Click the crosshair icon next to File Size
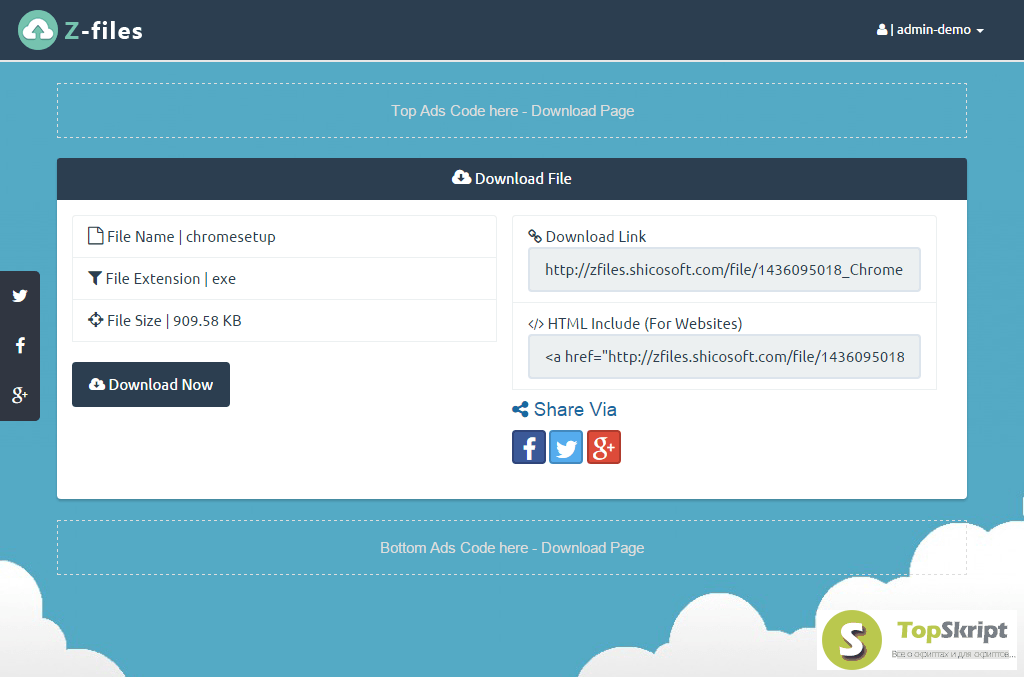1024x677 pixels. click(x=95, y=320)
